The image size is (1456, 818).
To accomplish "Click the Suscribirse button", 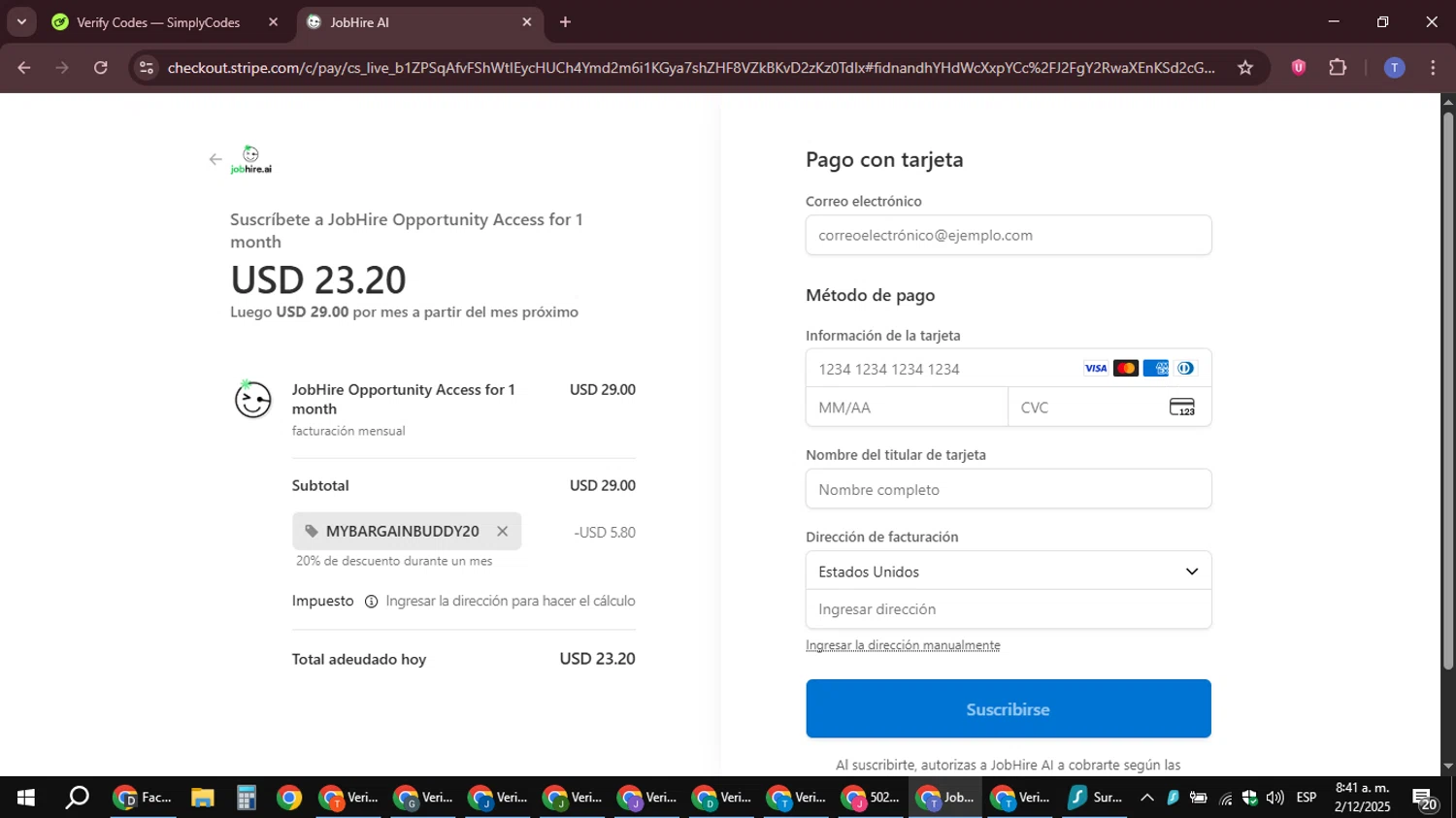I will click(x=1009, y=709).
